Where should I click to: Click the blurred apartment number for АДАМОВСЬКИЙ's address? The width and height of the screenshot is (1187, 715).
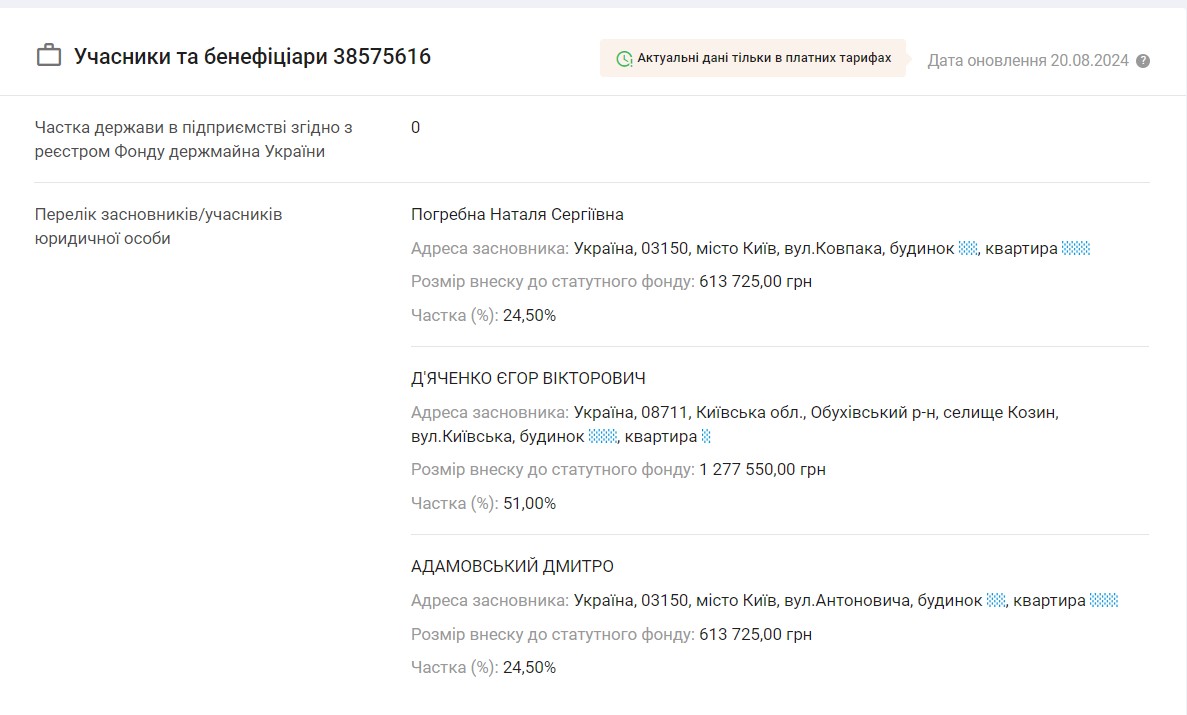(1104, 600)
